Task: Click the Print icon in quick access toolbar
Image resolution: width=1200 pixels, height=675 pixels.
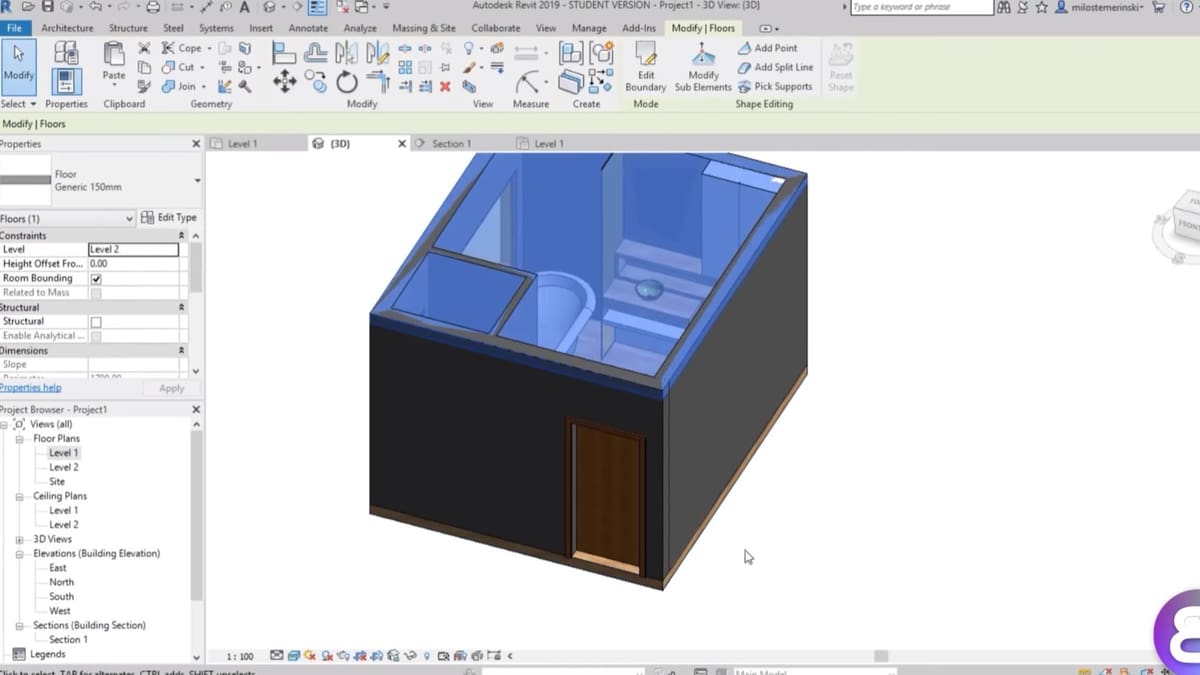Action: coord(153,7)
